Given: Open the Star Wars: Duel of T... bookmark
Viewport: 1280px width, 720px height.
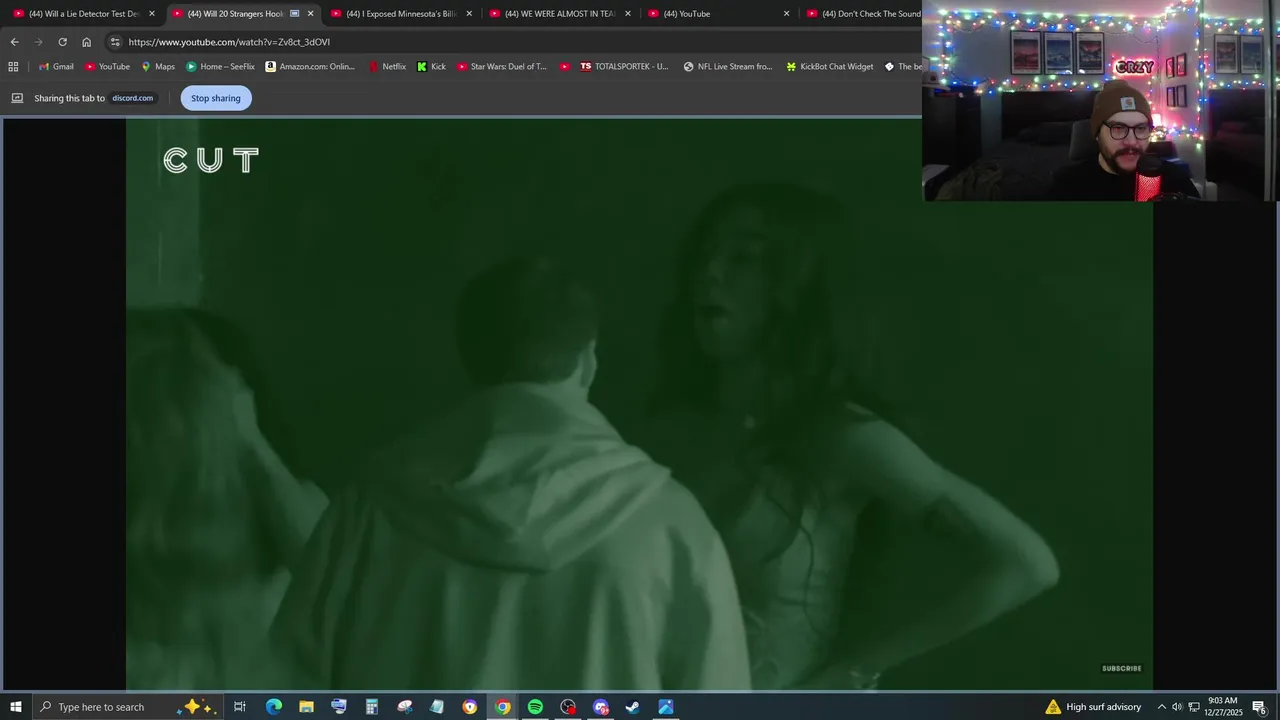Looking at the screenshot, I should pyautogui.click(x=502, y=67).
